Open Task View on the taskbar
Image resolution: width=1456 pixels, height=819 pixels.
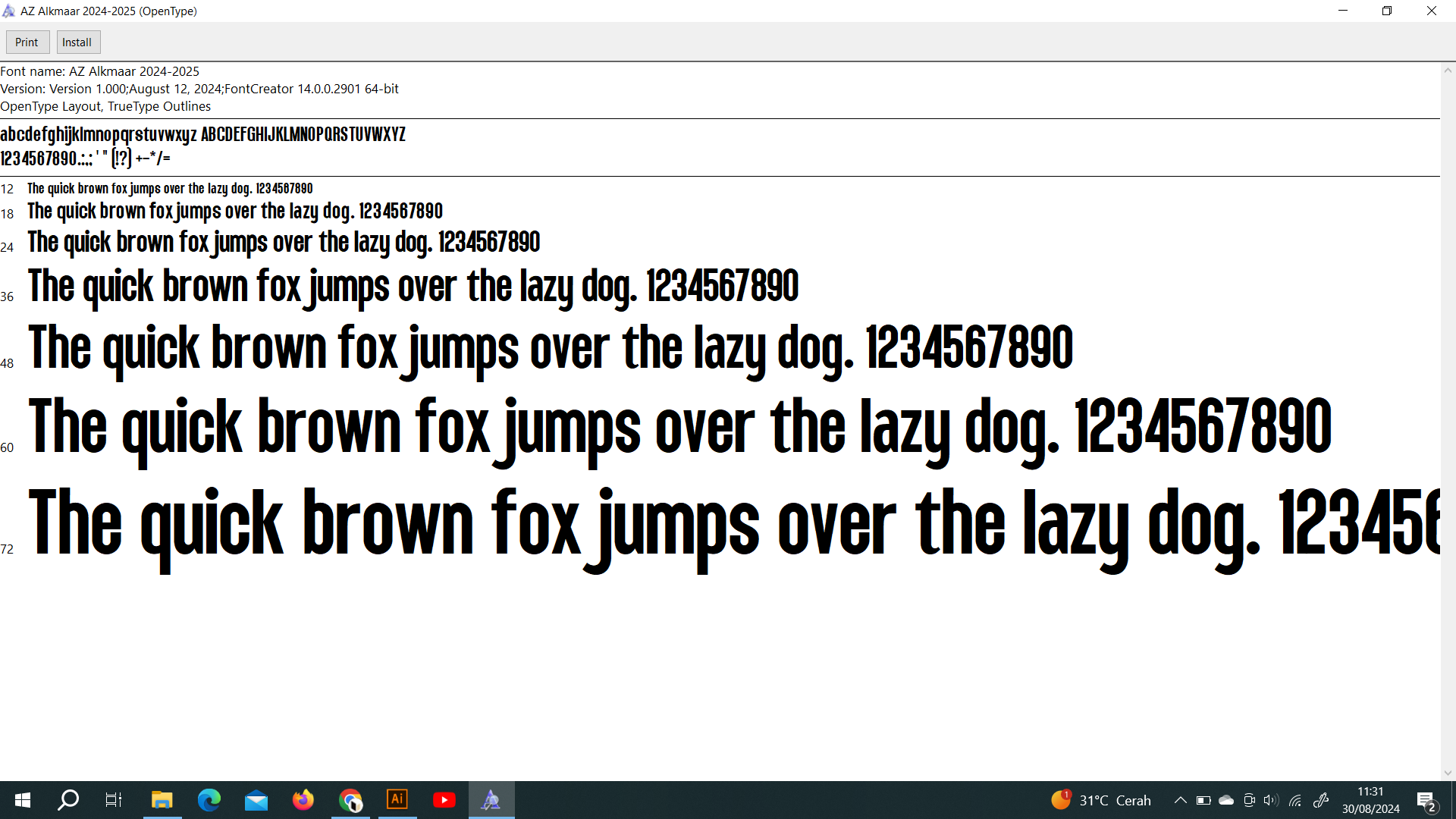114,800
